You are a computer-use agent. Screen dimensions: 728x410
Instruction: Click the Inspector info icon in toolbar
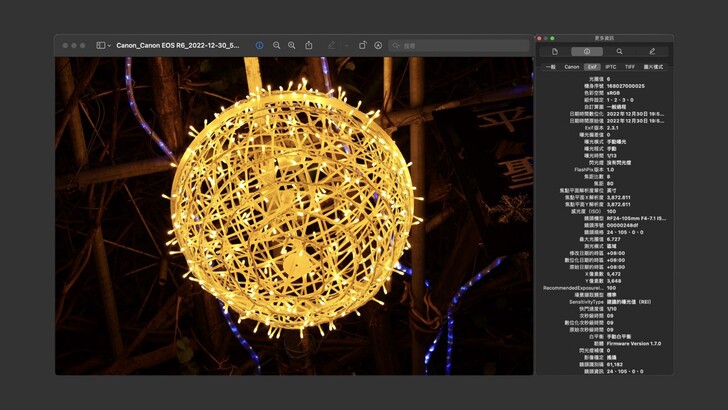point(259,45)
